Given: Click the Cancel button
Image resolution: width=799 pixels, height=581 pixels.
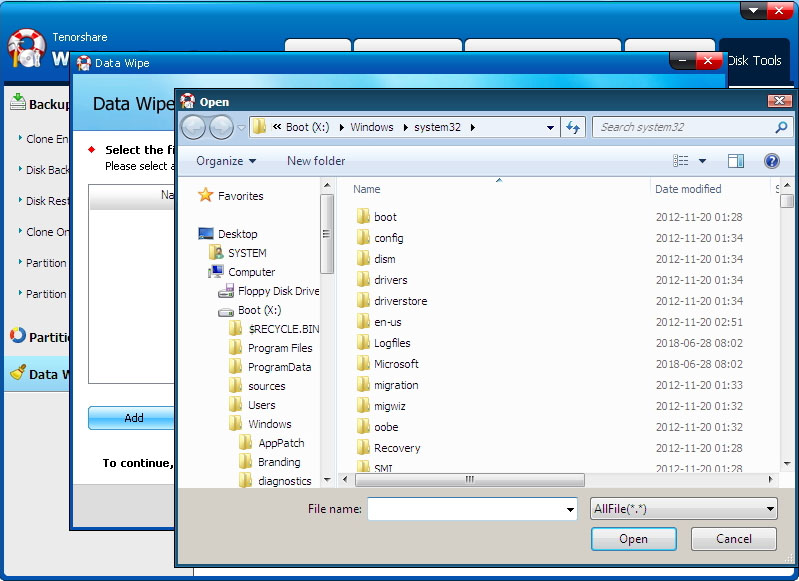Looking at the screenshot, I should (733, 539).
